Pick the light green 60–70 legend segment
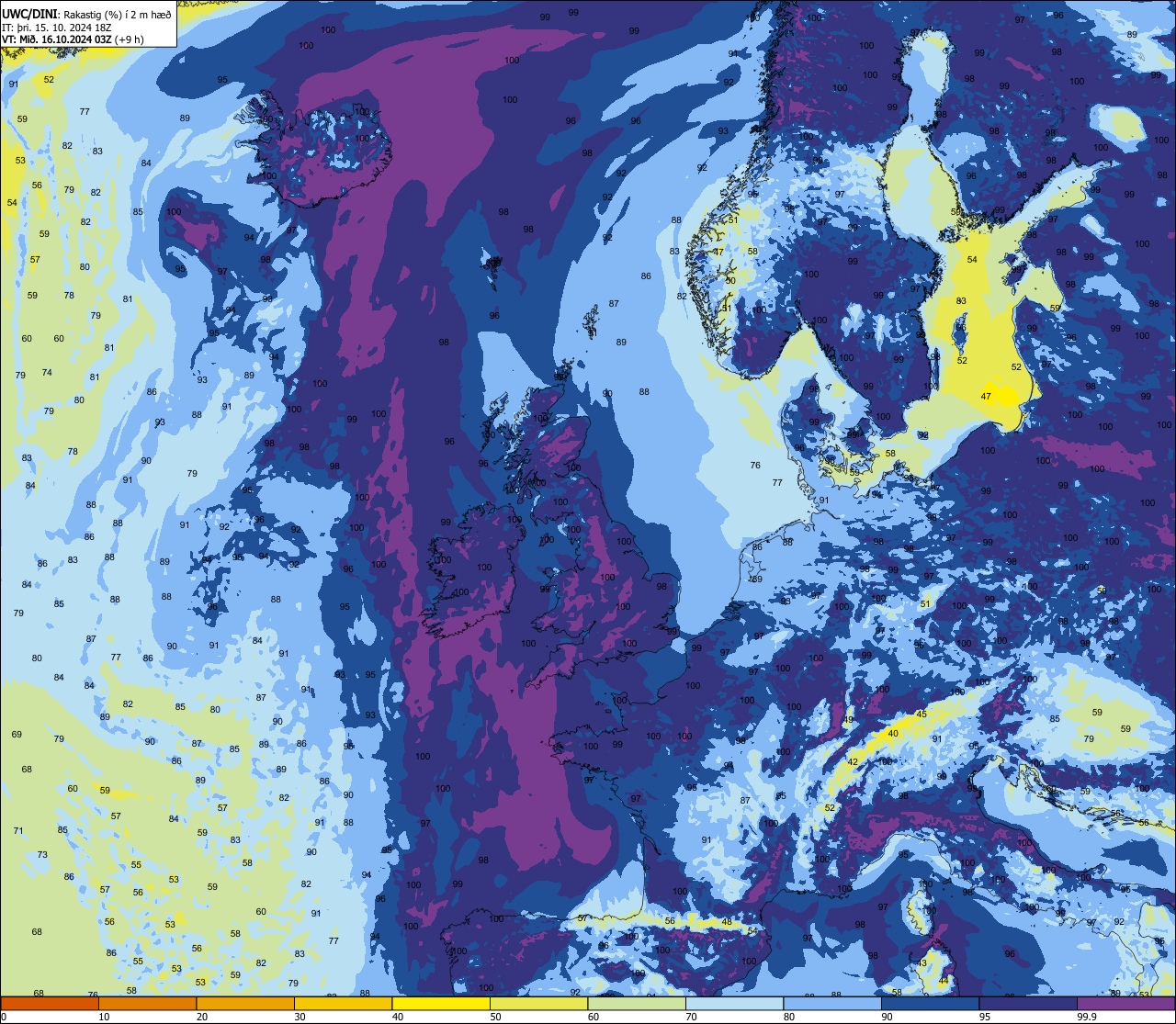 [x=637, y=1003]
